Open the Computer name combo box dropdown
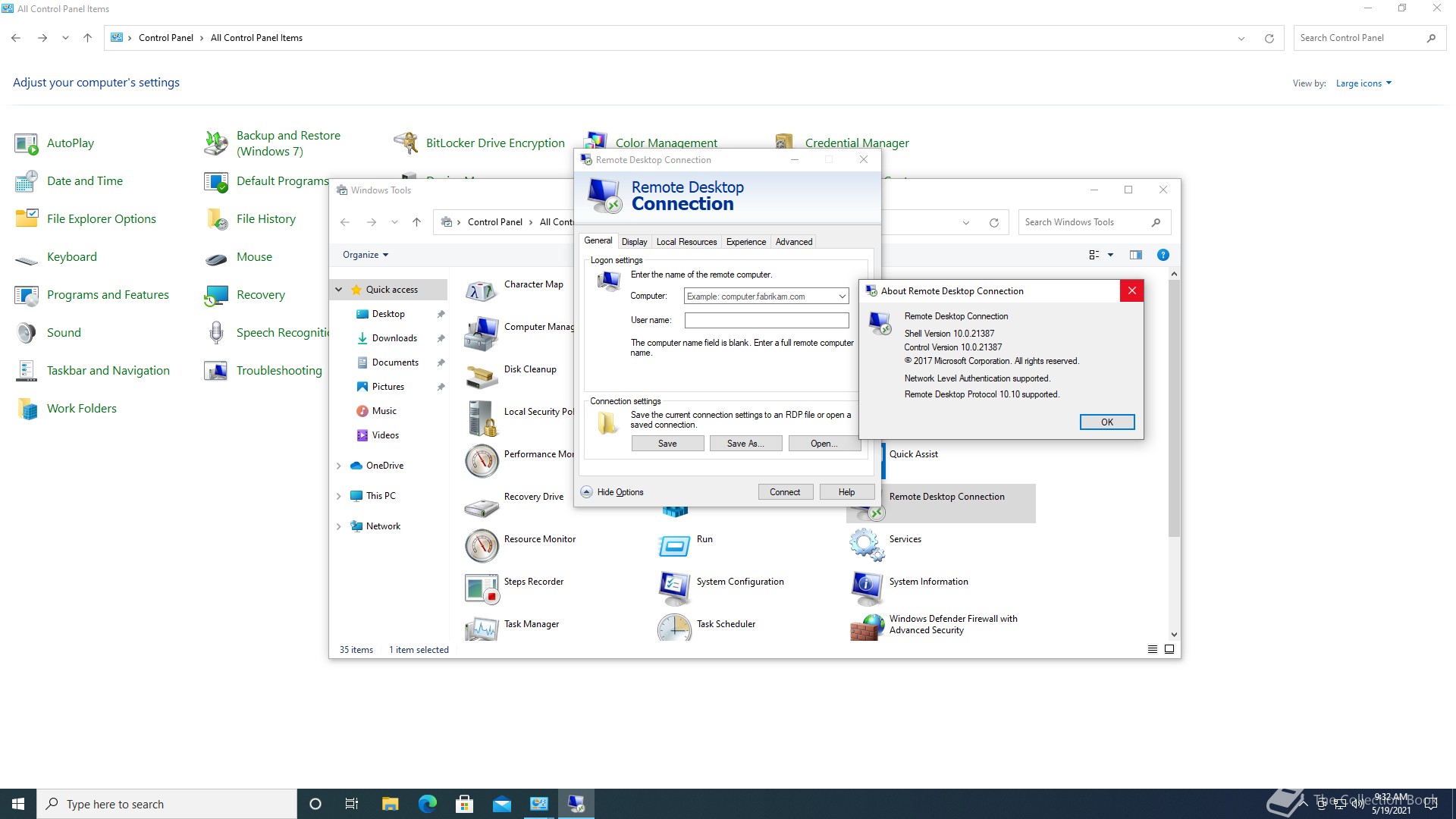The height and width of the screenshot is (819, 1456). (842, 297)
